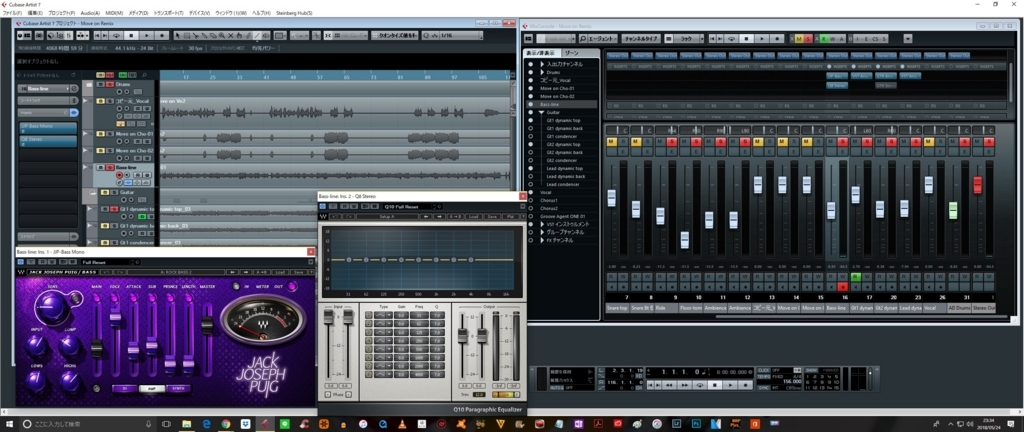Toggle visibility dot for Gtr1 condencer channel
This screenshot has width=1024, height=432.
pyautogui.click(x=531, y=136)
